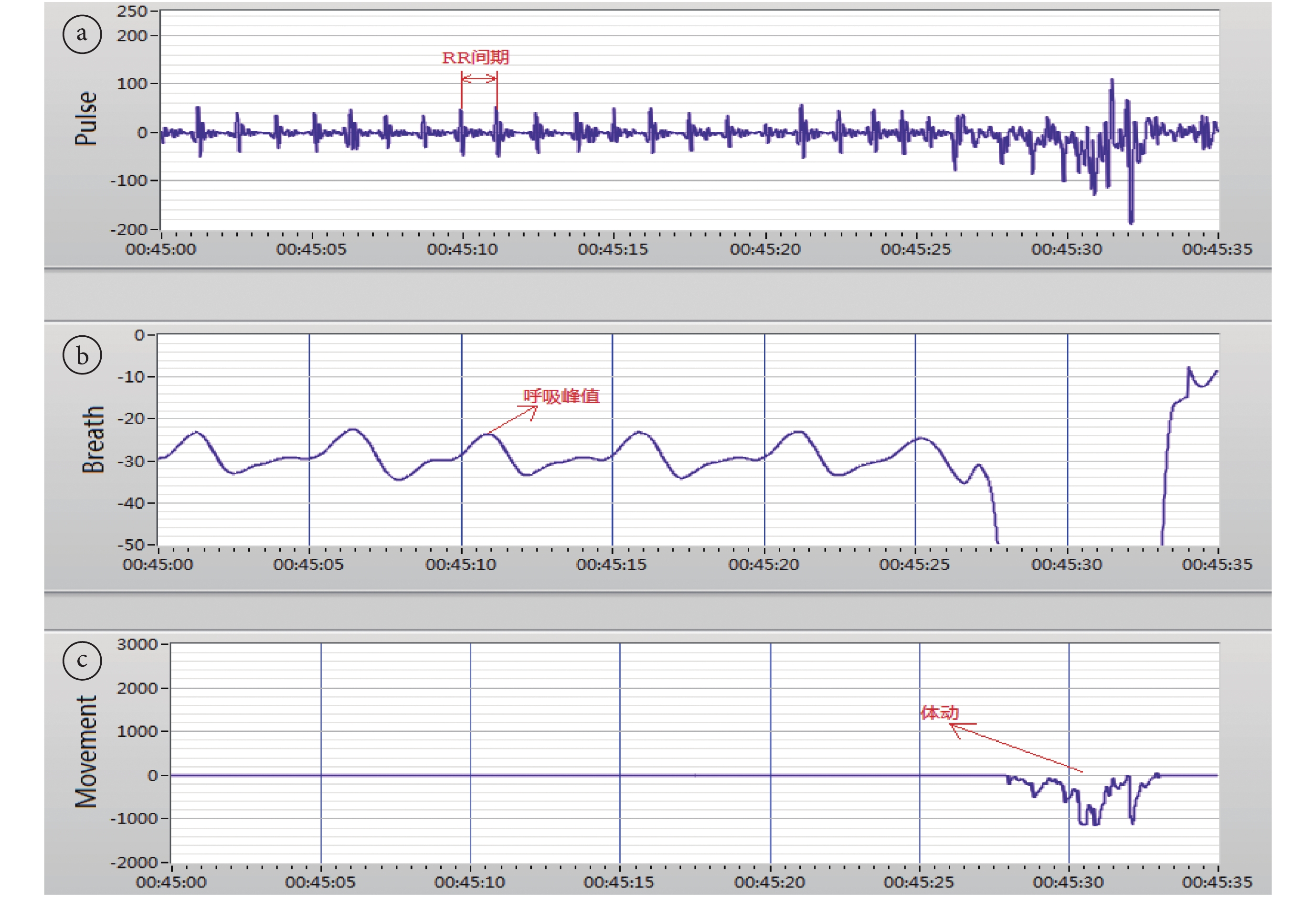The height and width of the screenshot is (897, 1316).
Task: Click 00:45:10 on the Movement time axis
Action: (470, 882)
